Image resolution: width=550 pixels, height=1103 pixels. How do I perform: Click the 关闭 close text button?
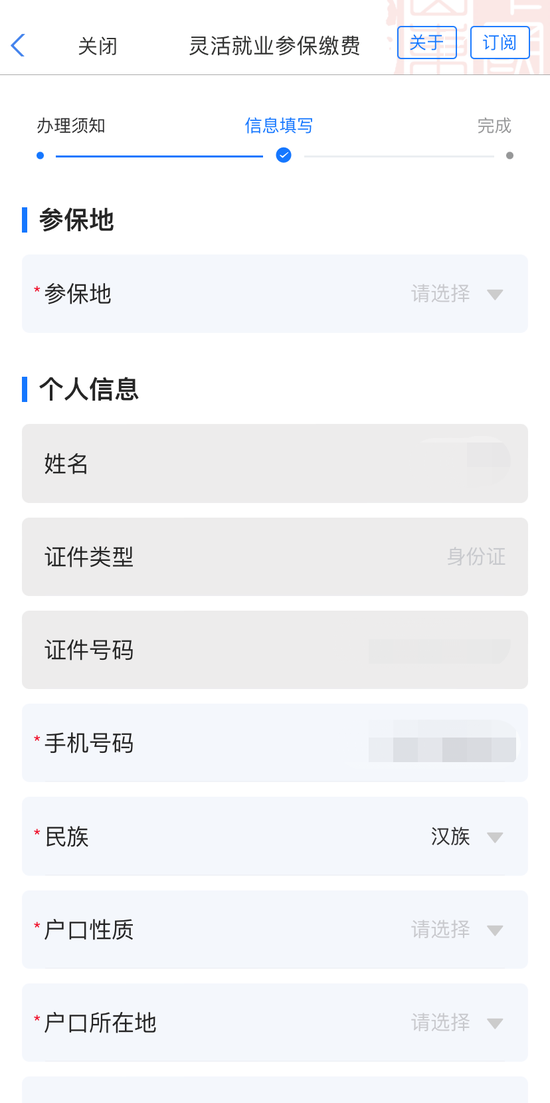tap(98, 46)
